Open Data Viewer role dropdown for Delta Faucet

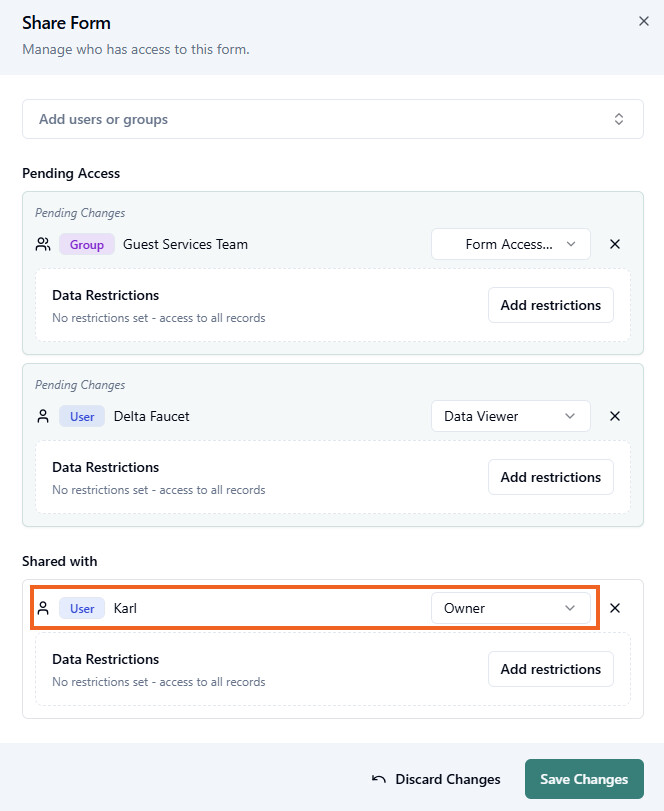tap(510, 416)
